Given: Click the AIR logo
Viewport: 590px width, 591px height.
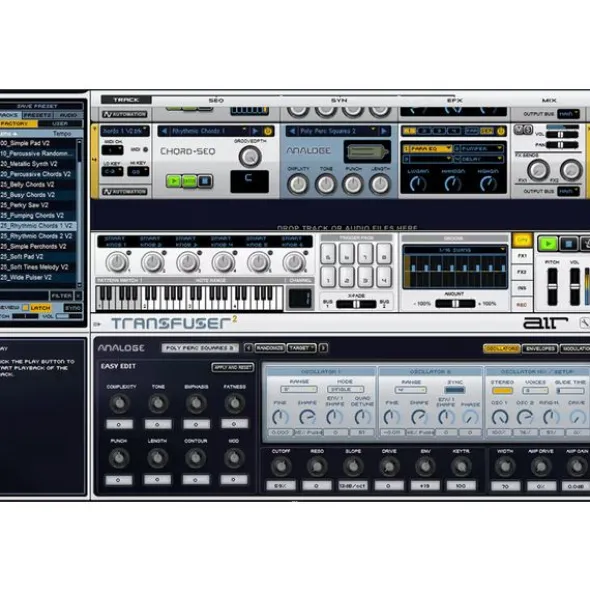Looking at the screenshot, I should pyautogui.click(x=546, y=323).
